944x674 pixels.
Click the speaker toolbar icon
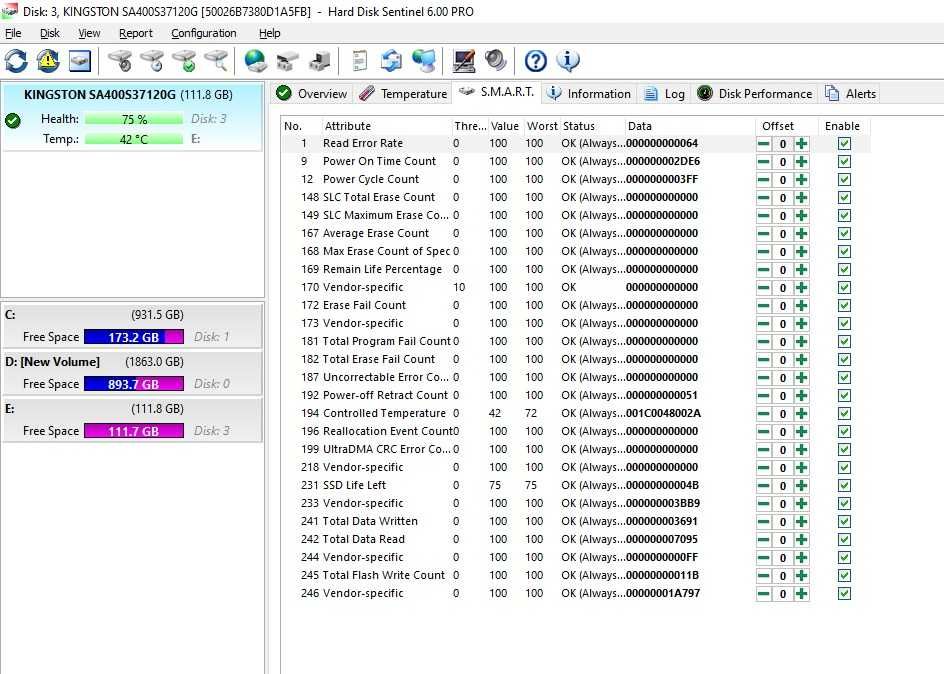pyautogui.click(x=495, y=61)
